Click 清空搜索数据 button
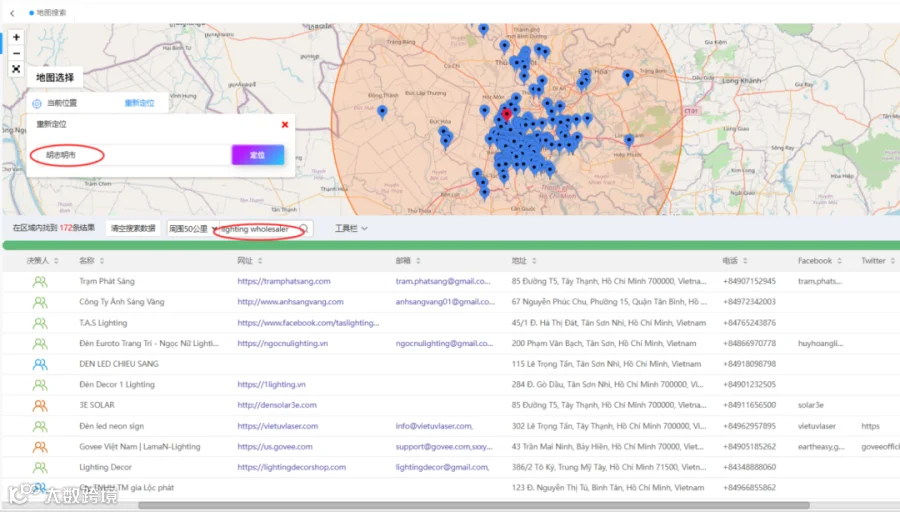This screenshot has width=900, height=512. click(x=133, y=228)
